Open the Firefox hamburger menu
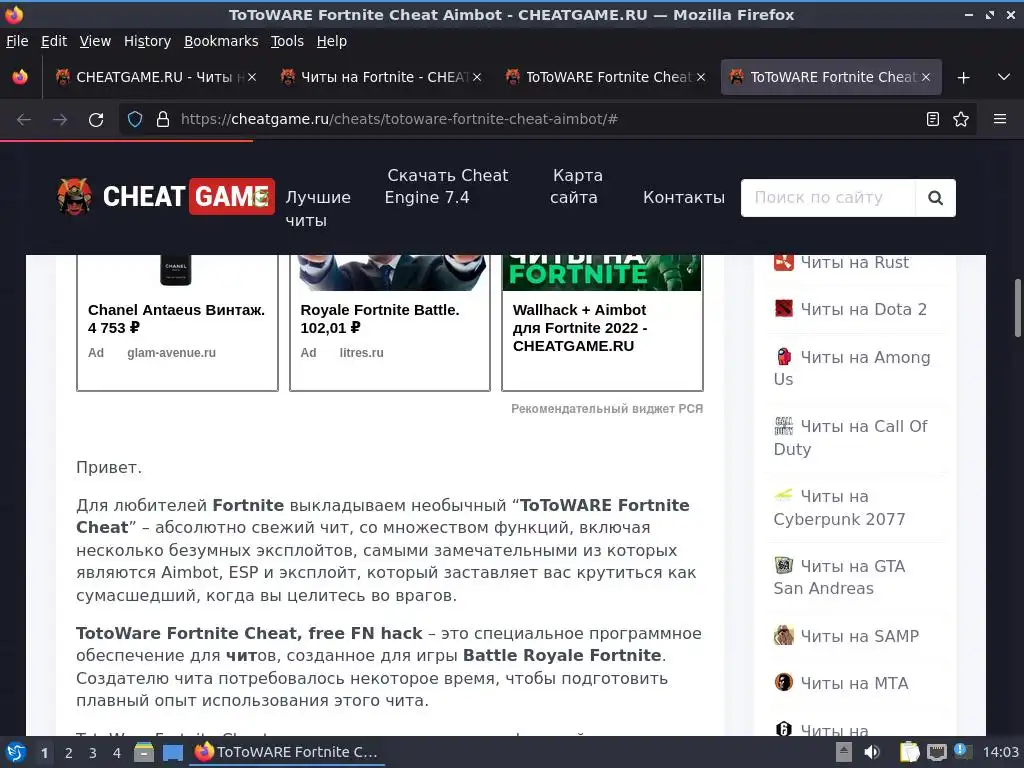This screenshot has height=768, width=1024. [x=1000, y=119]
